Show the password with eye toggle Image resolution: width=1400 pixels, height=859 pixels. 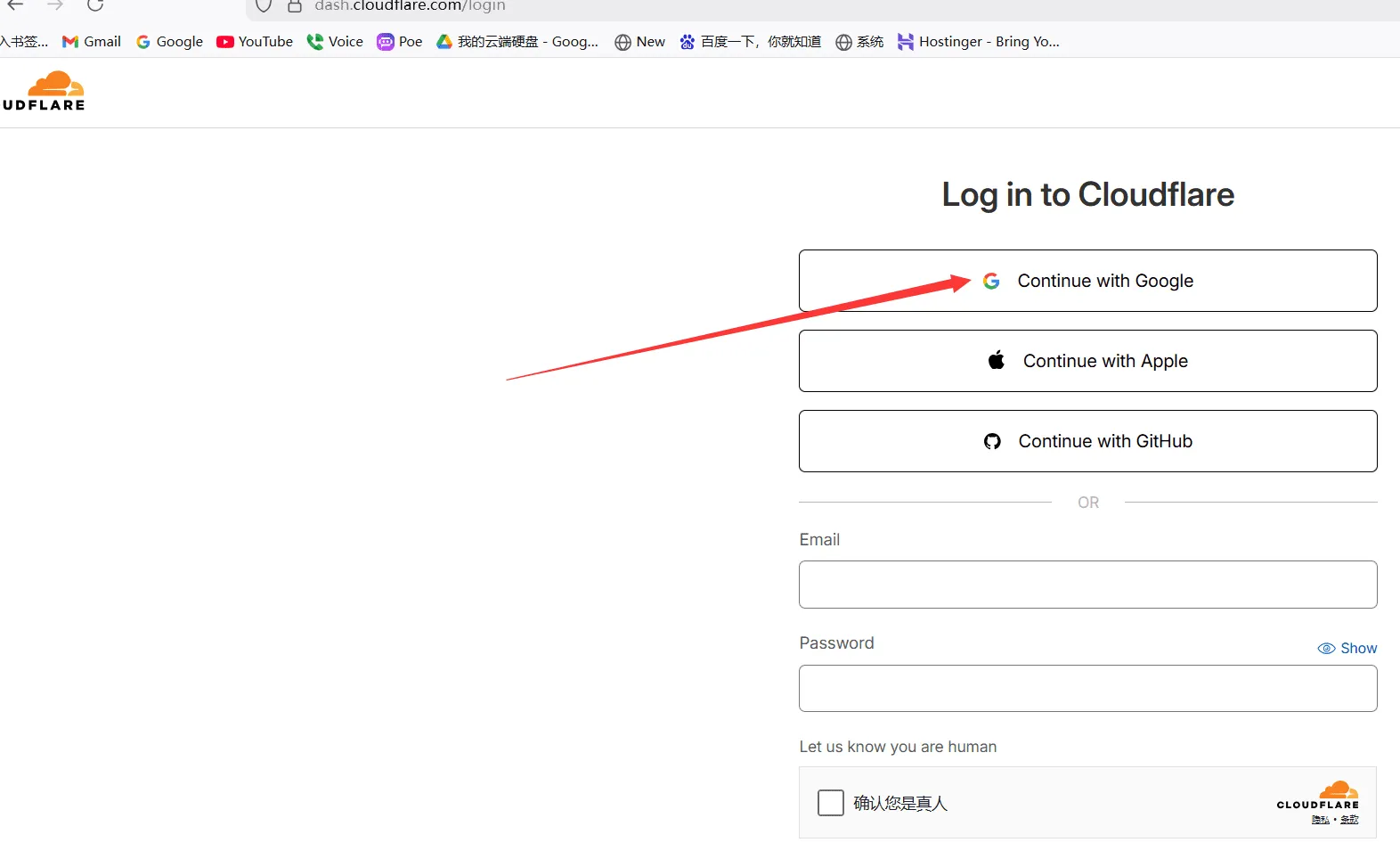pos(1347,649)
